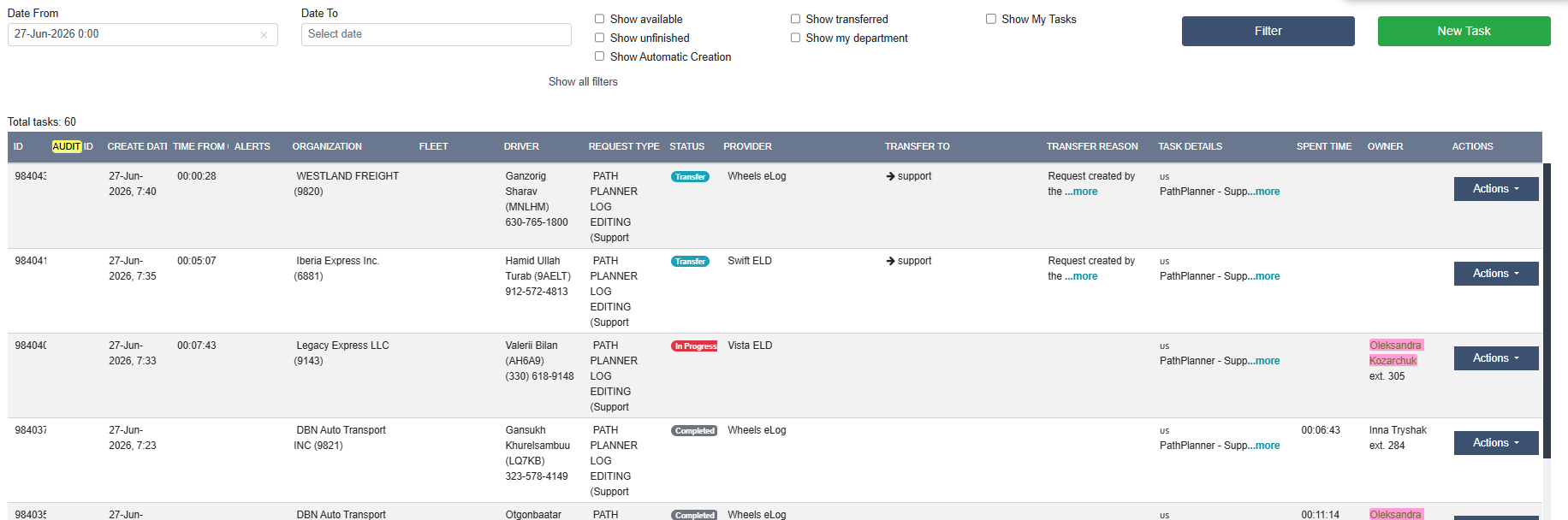The width and height of the screenshot is (1568, 520).
Task: Click Completed badge in Gansukh Khurelsambuu row
Action: (x=694, y=431)
